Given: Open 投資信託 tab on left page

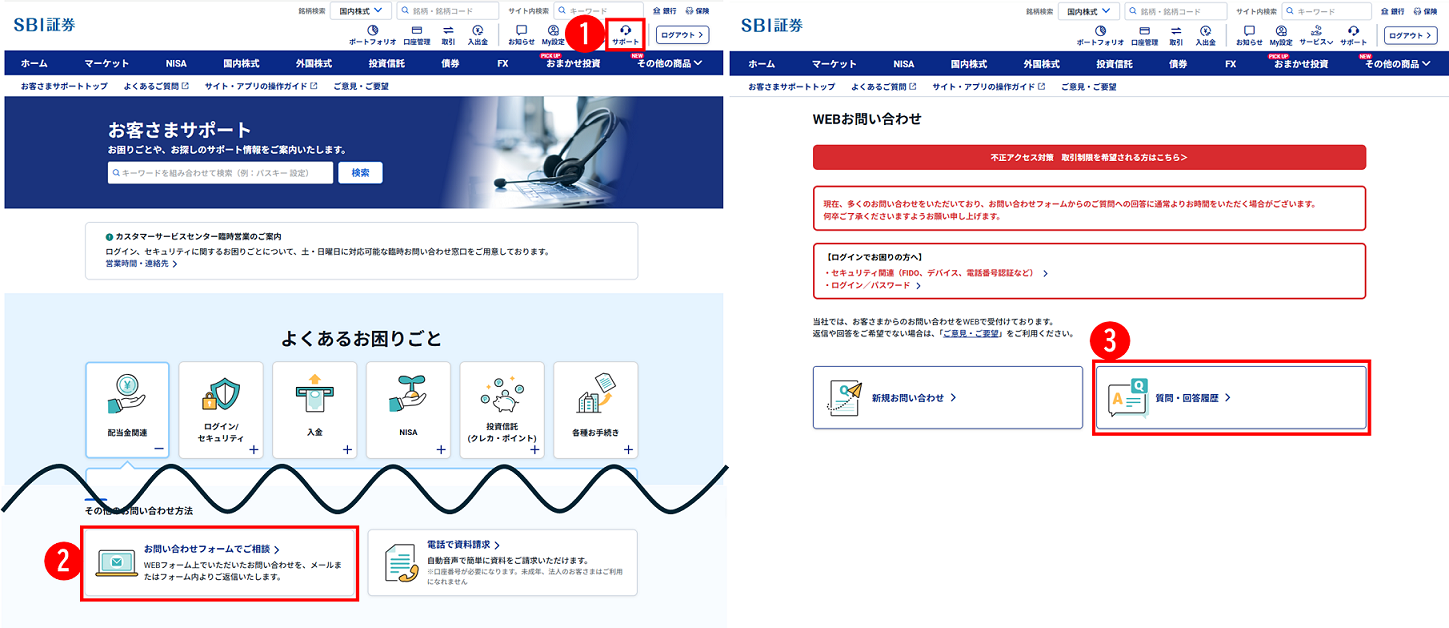Looking at the screenshot, I should 386,63.
